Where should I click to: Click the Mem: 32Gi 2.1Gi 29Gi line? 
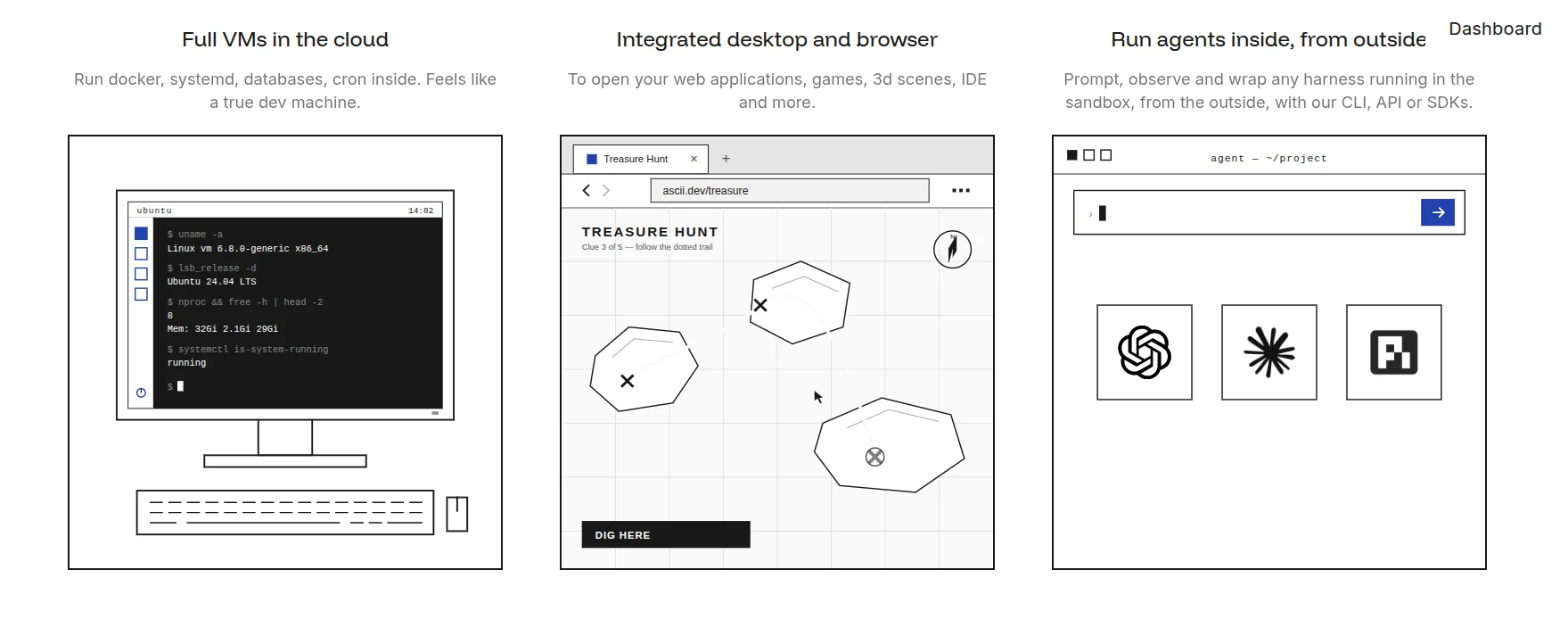pos(223,329)
